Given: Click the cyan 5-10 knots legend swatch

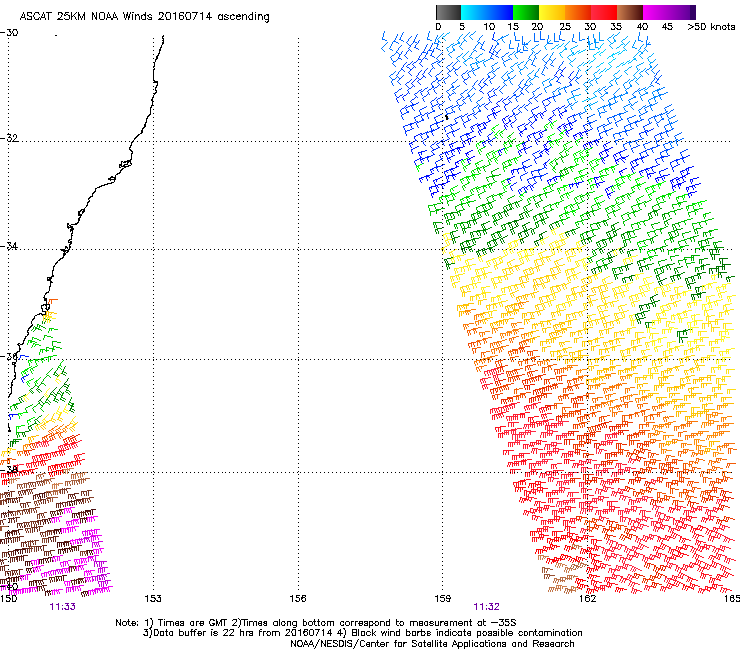Looking at the screenshot, I should tap(474, 12).
